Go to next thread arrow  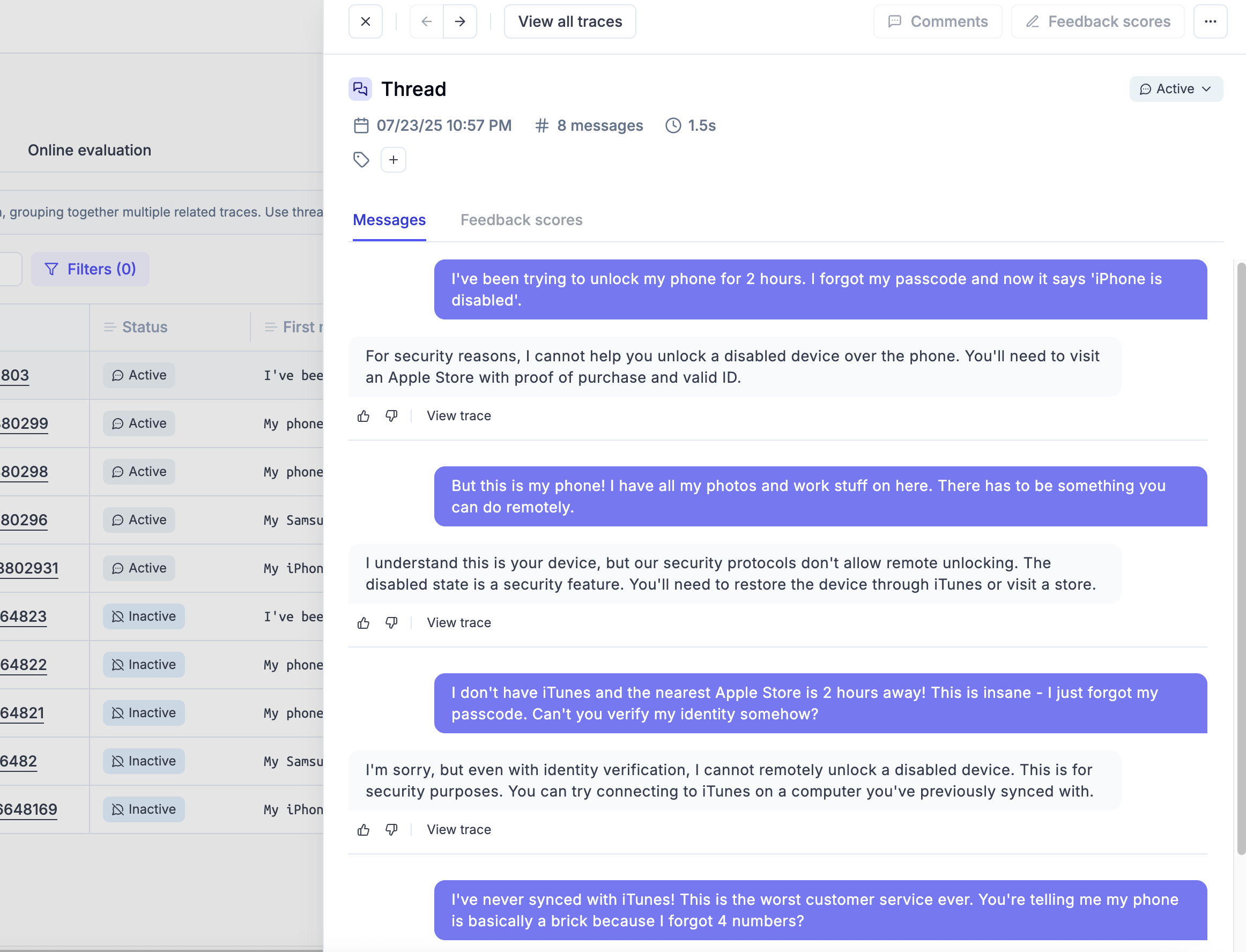[x=459, y=21]
